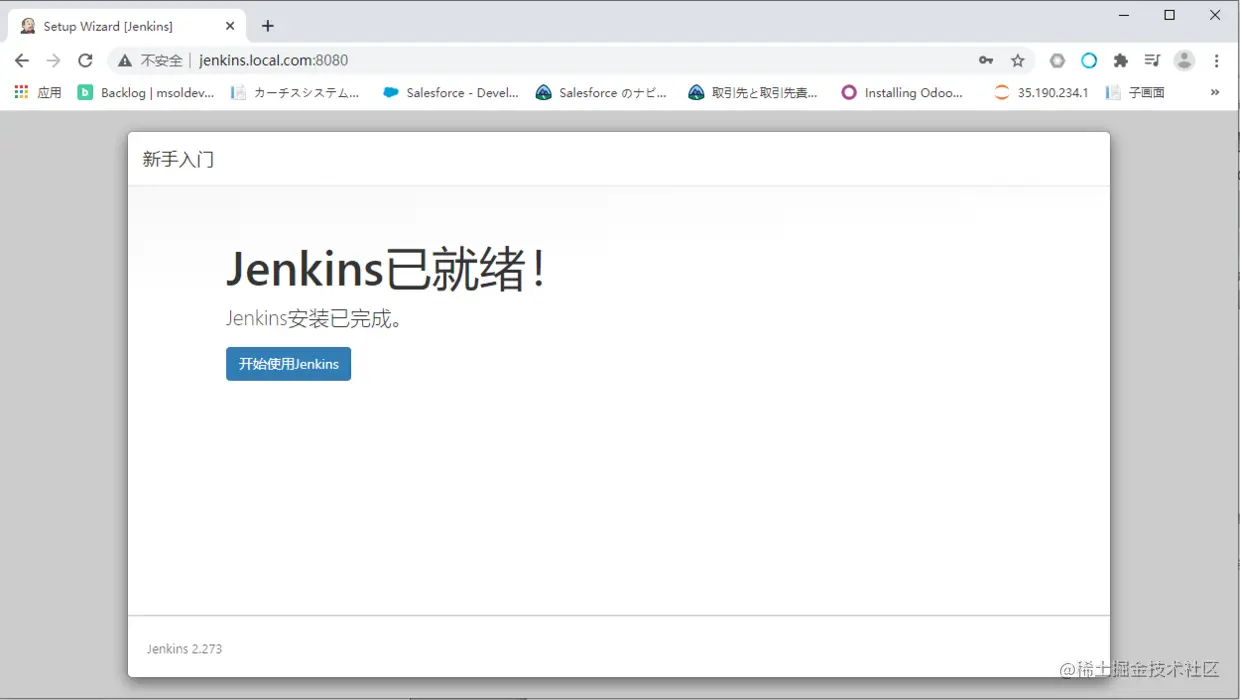Image resolution: width=1240 pixels, height=700 pixels.
Task: Open the media control playlist icon
Action: pyautogui.click(x=1152, y=60)
